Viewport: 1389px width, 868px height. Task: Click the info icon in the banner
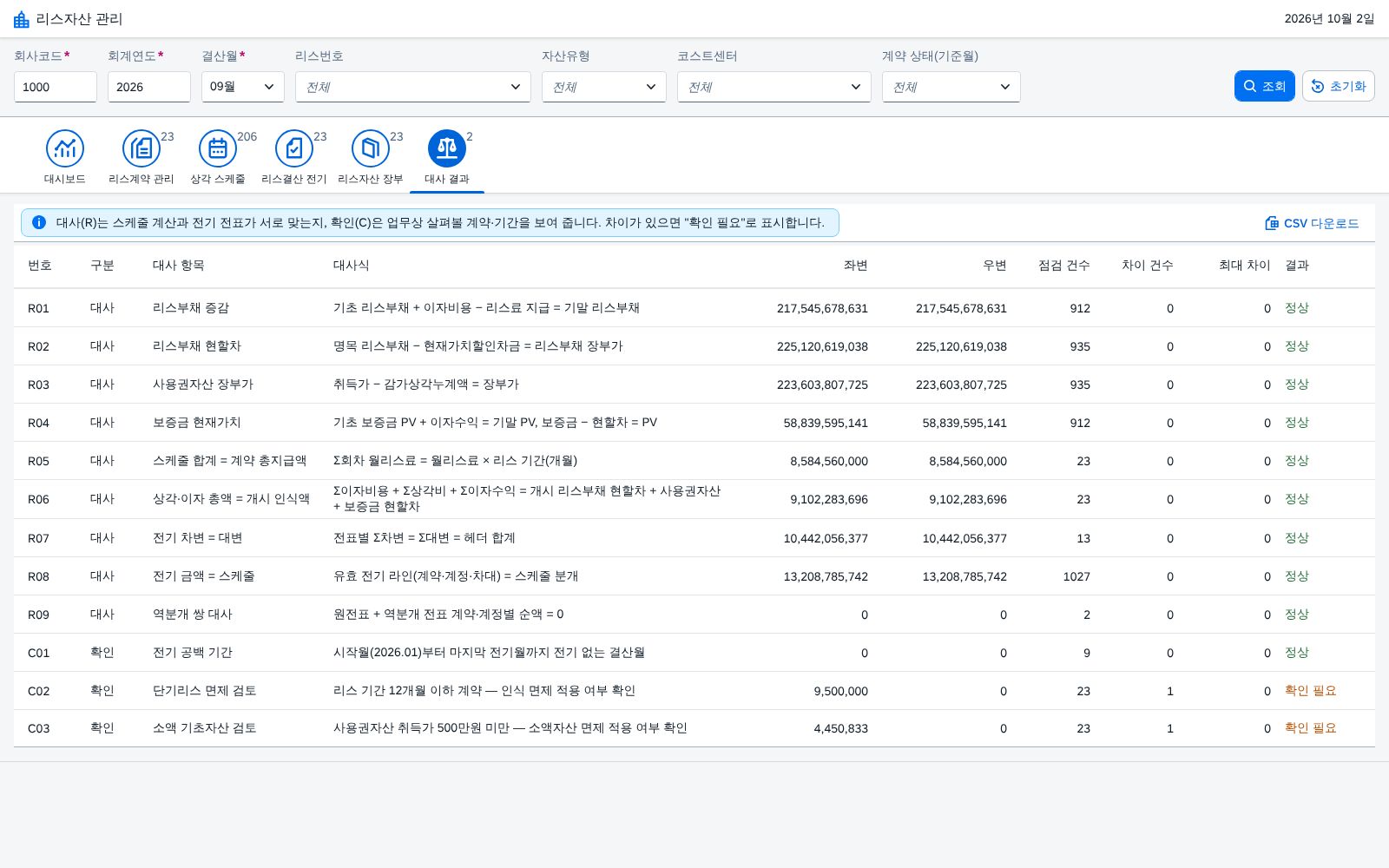[x=39, y=222]
